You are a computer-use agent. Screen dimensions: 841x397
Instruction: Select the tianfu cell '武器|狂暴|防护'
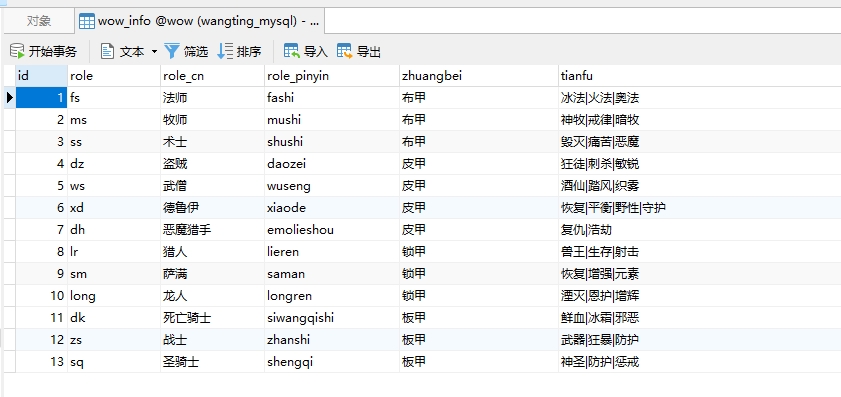pos(699,340)
